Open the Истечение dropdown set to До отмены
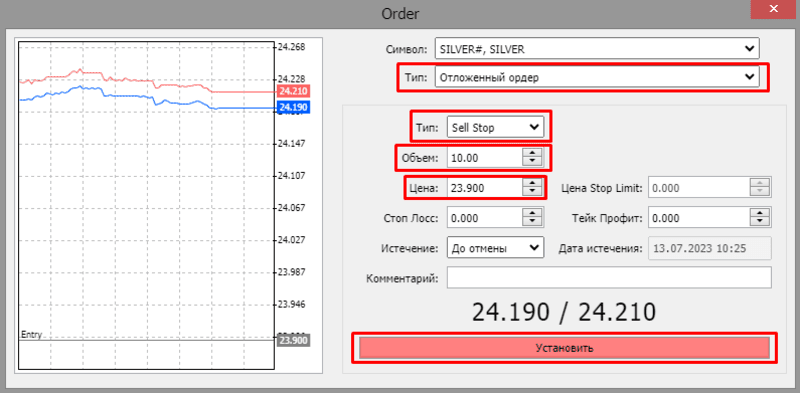The height and width of the screenshot is (393, 800). tap(495, 249)
